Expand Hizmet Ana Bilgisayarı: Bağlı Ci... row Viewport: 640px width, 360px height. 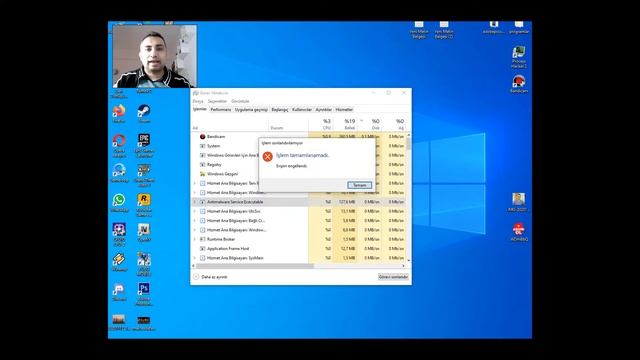[195, 221]
